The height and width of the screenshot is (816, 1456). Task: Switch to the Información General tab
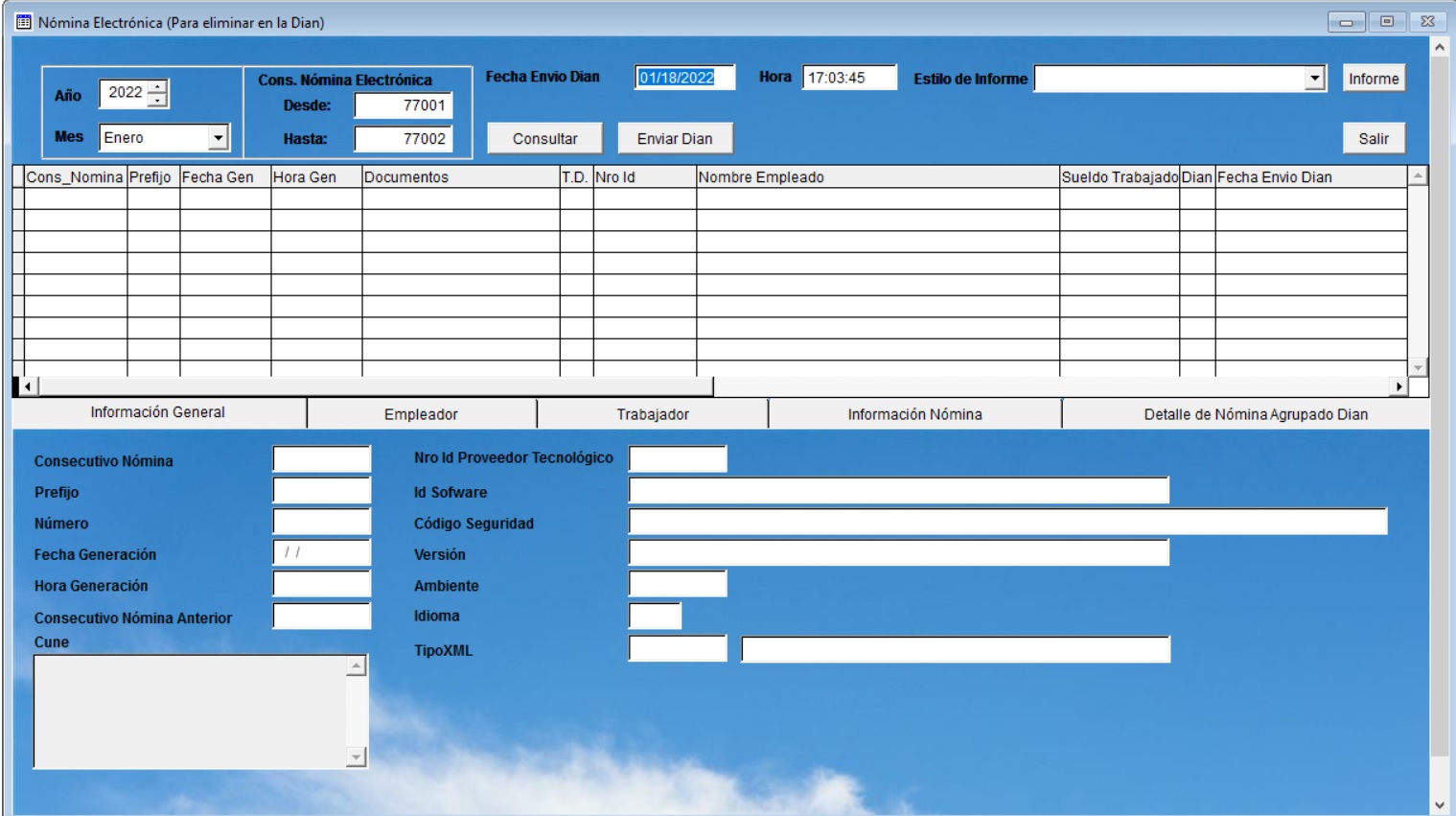(158, 412)
